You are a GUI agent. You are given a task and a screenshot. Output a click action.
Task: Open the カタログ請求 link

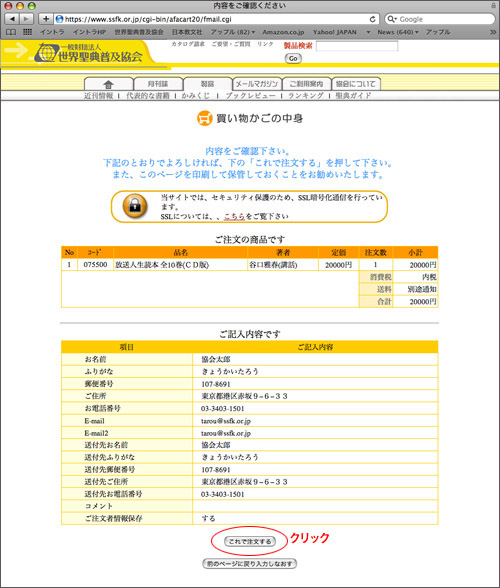pyautogui.click(x=188, y=44)
